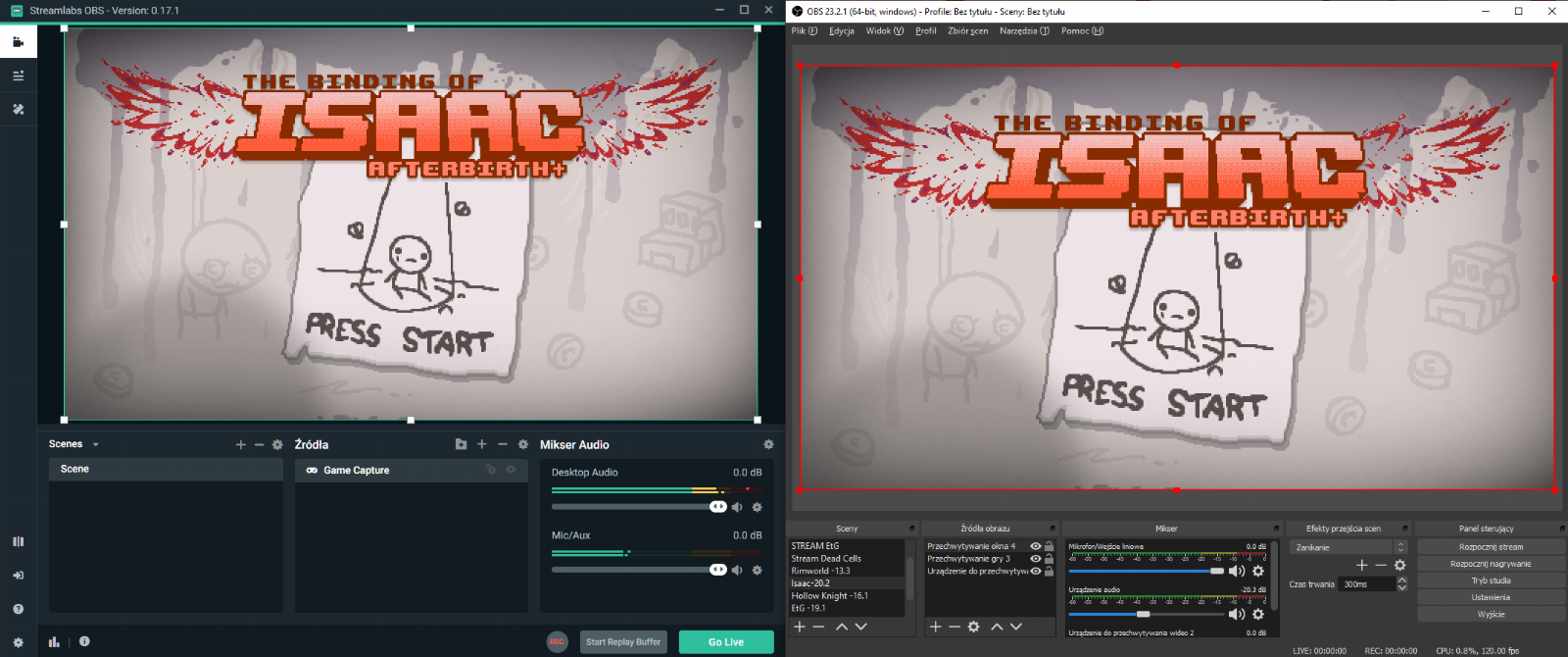
Task: Toggle visibility eye of Game Capture source
Action: (x=511, y=470)
